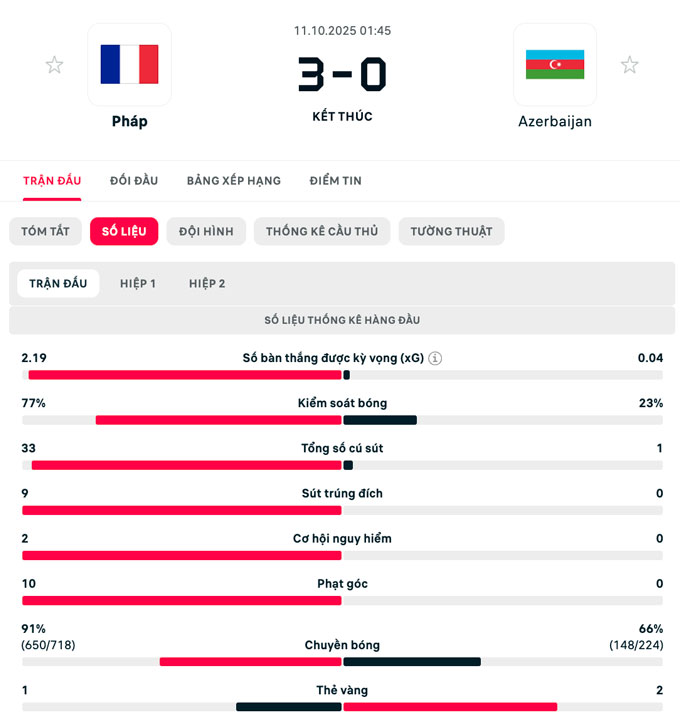The height and width of the screenshot is (726, 680).
Task: Click the France flag logo
Action: point(129,64)
